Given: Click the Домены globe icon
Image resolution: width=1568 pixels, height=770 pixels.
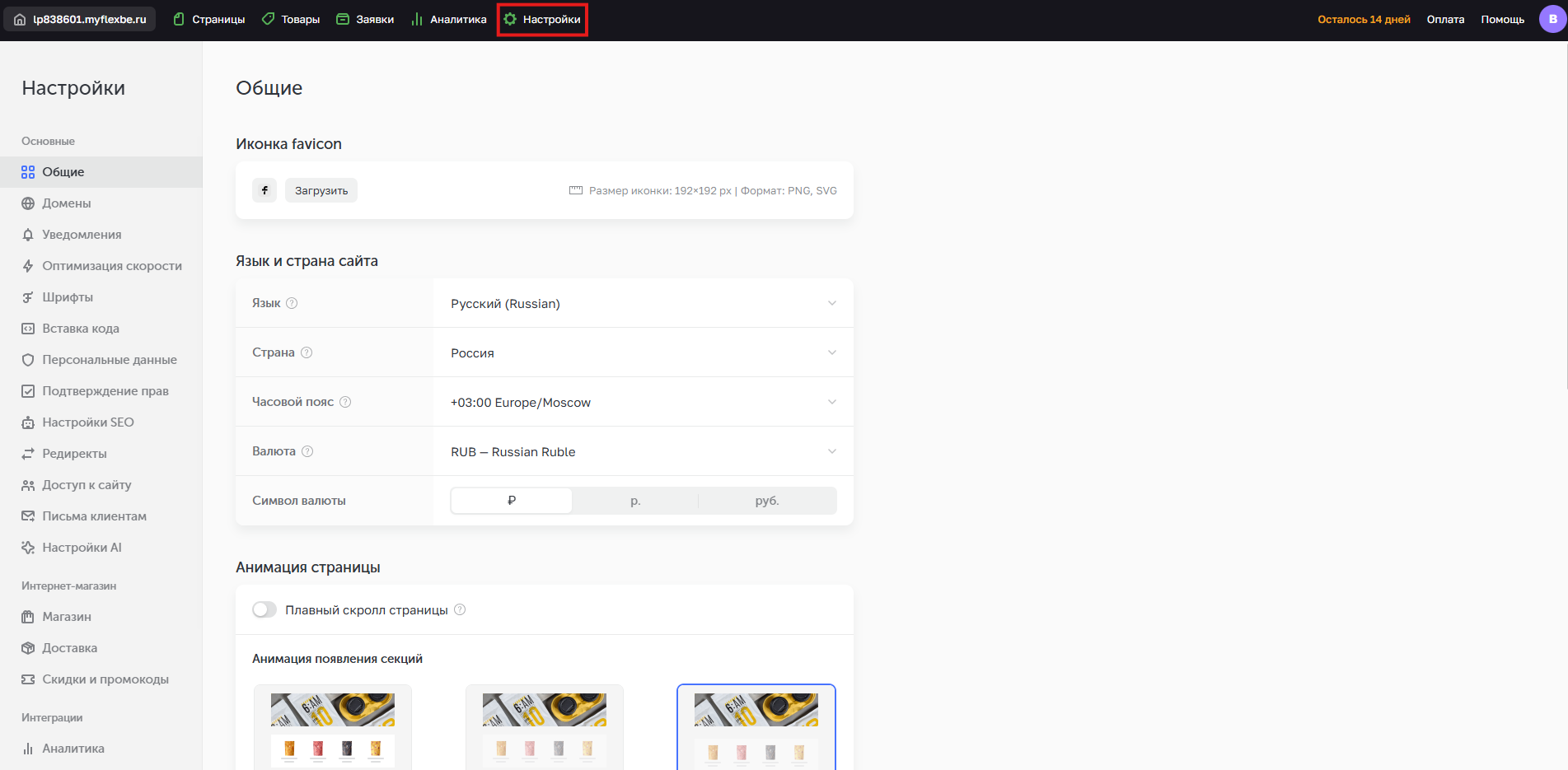Looking at the screenshot, I should tap(28, 203).
